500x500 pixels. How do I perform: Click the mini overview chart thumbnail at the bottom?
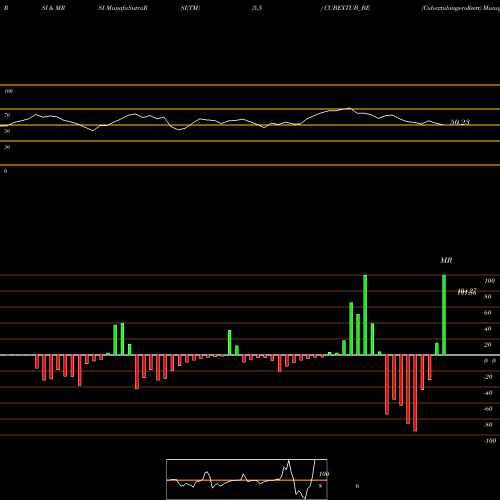[x=247, y=479]
